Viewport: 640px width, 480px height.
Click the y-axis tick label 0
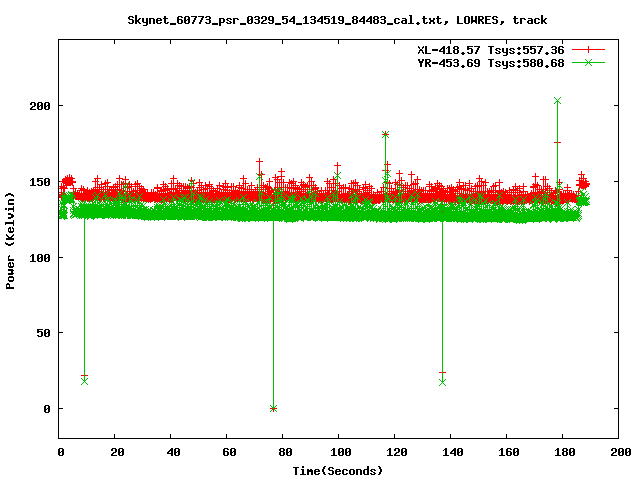click(47, 409)
